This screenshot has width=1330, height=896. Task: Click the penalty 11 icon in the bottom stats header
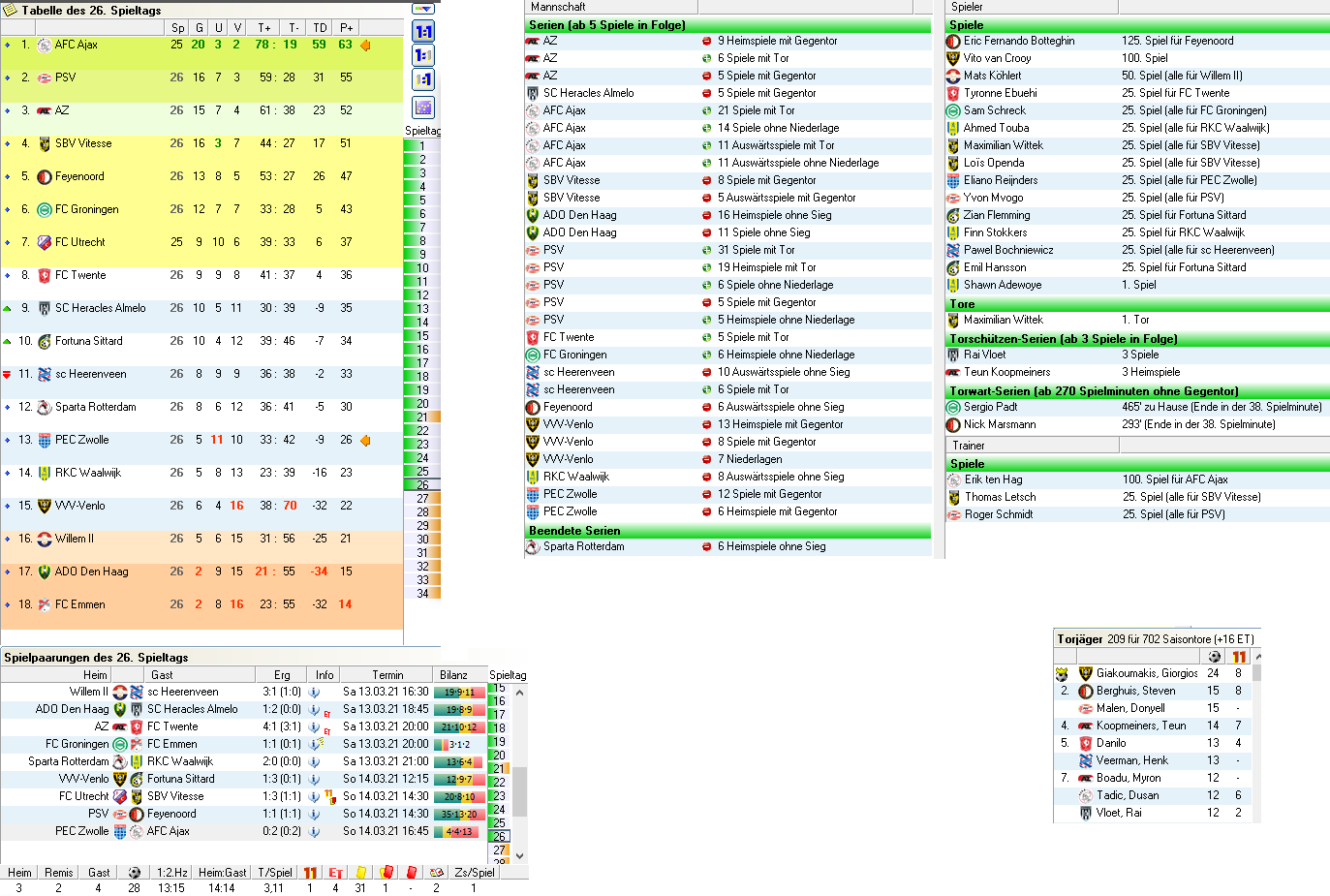(310, 873)
